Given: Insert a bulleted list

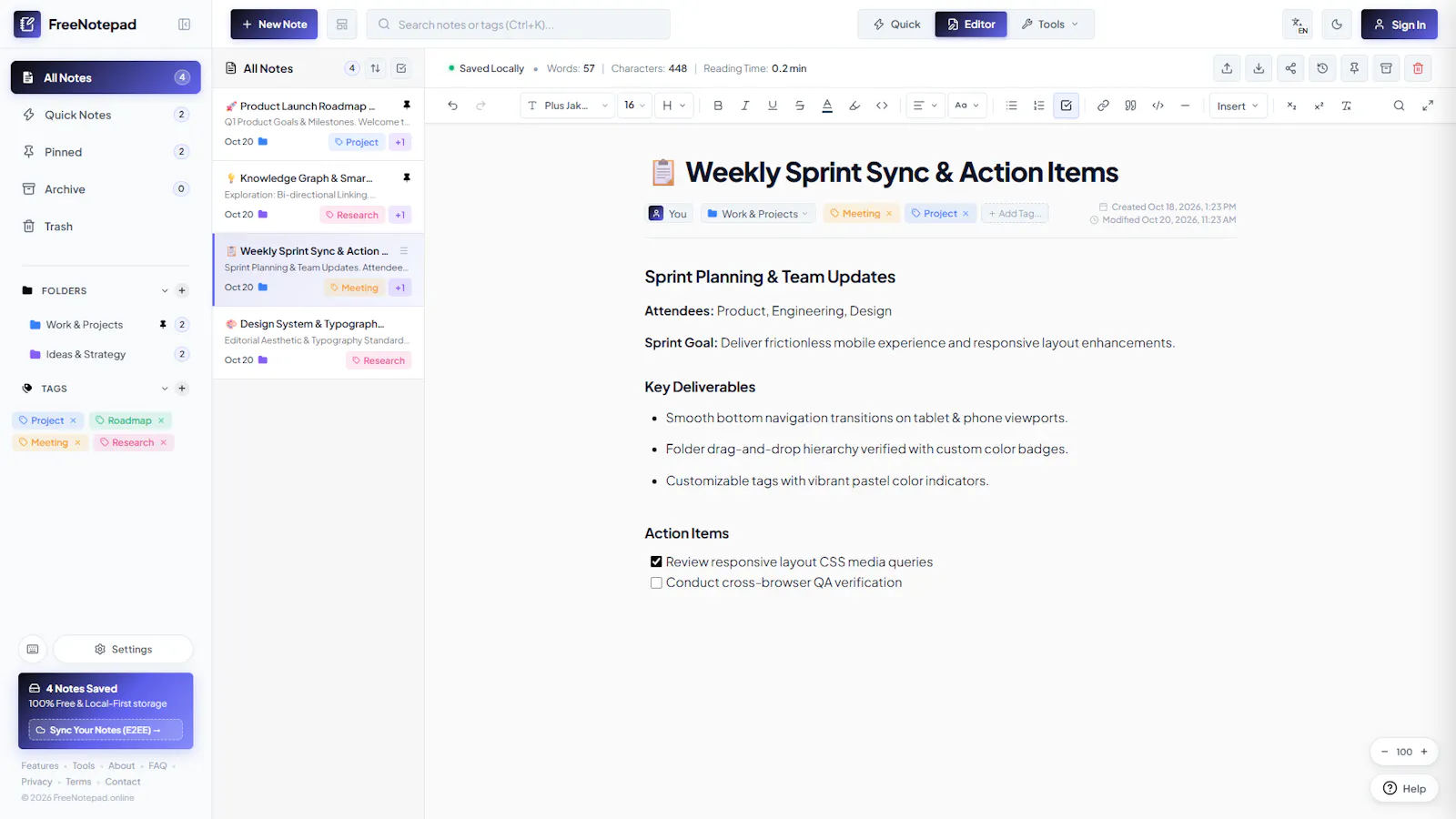Looking at the screenshot, I should 1011,106.
